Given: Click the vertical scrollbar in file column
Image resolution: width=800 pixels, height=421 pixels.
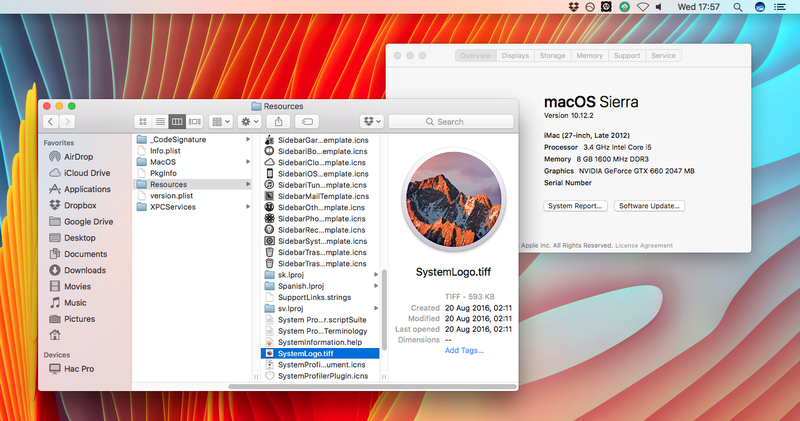Looking at the screenshot, I should (x=384, y=310).
